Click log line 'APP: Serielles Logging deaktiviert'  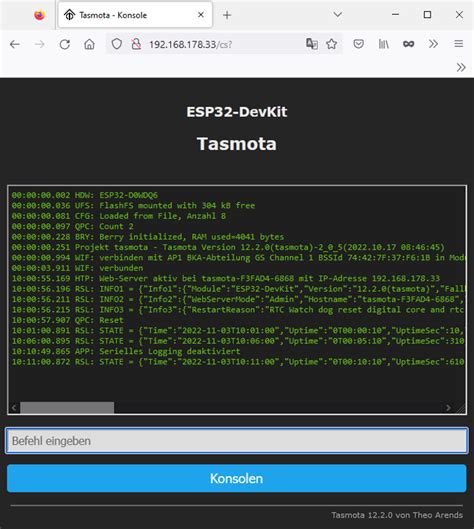click(x=126, y=352)
